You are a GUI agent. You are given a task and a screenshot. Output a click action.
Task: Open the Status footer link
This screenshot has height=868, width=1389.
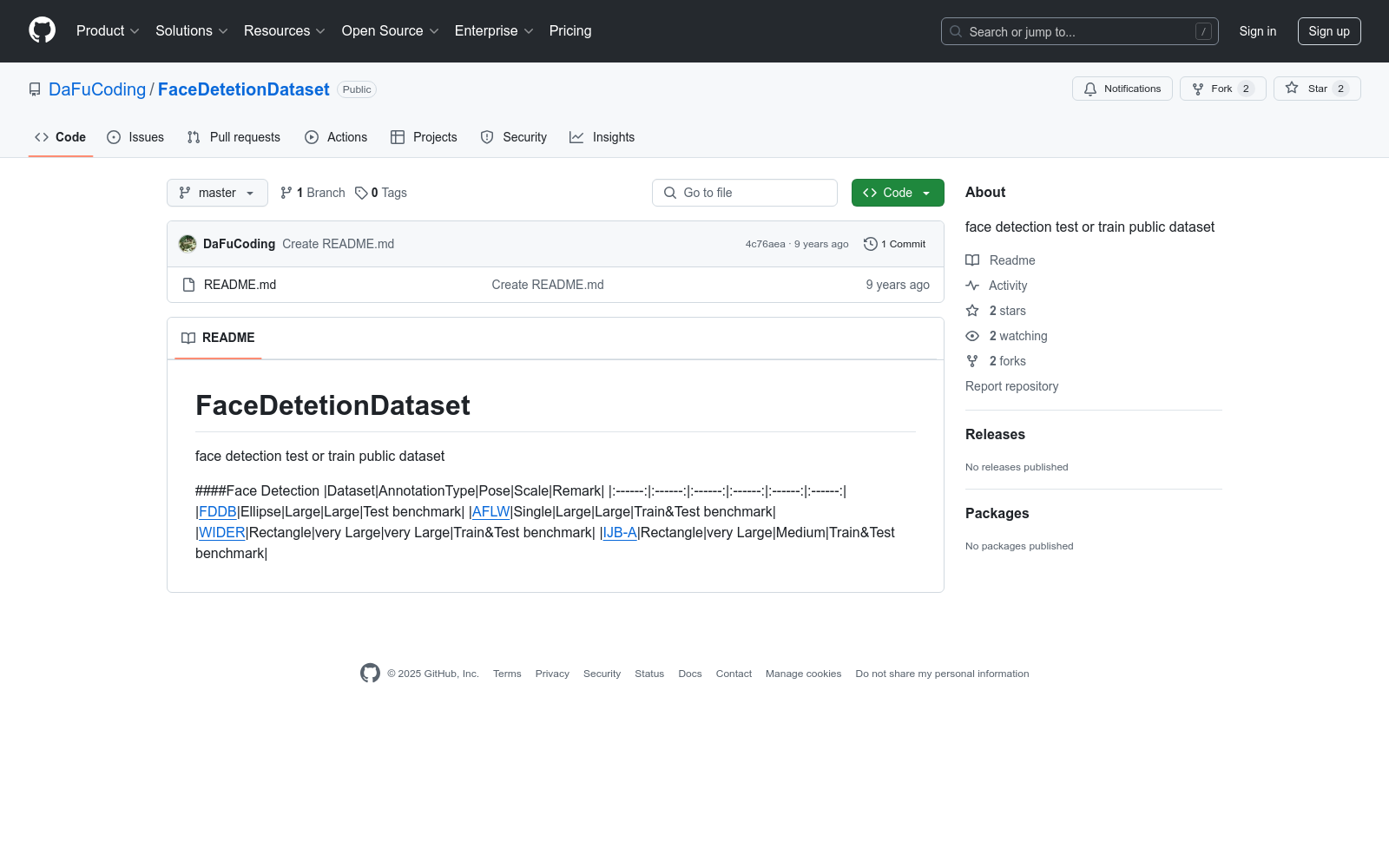tap(649, 674)
